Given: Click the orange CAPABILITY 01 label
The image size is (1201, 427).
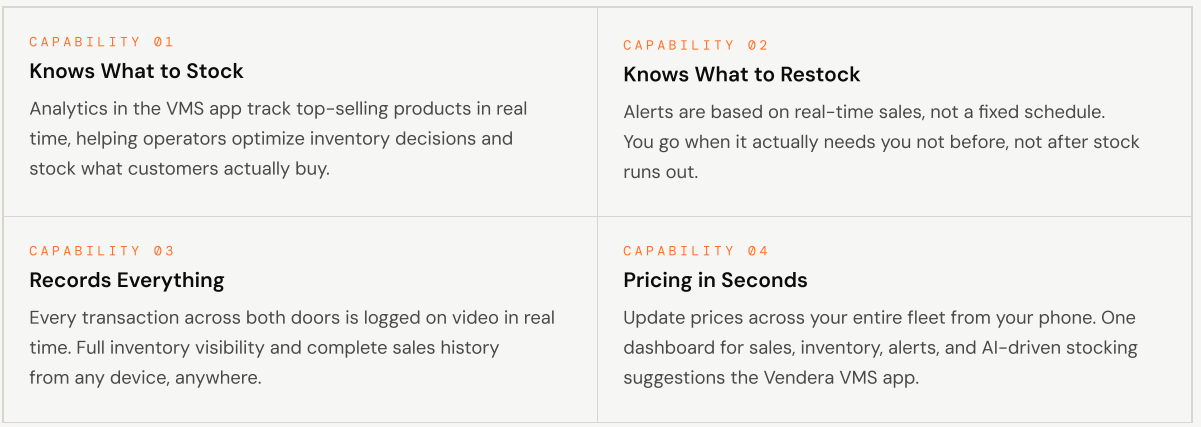Looking at the screenshot, I should pyautogui.click(x=101, y=42).
